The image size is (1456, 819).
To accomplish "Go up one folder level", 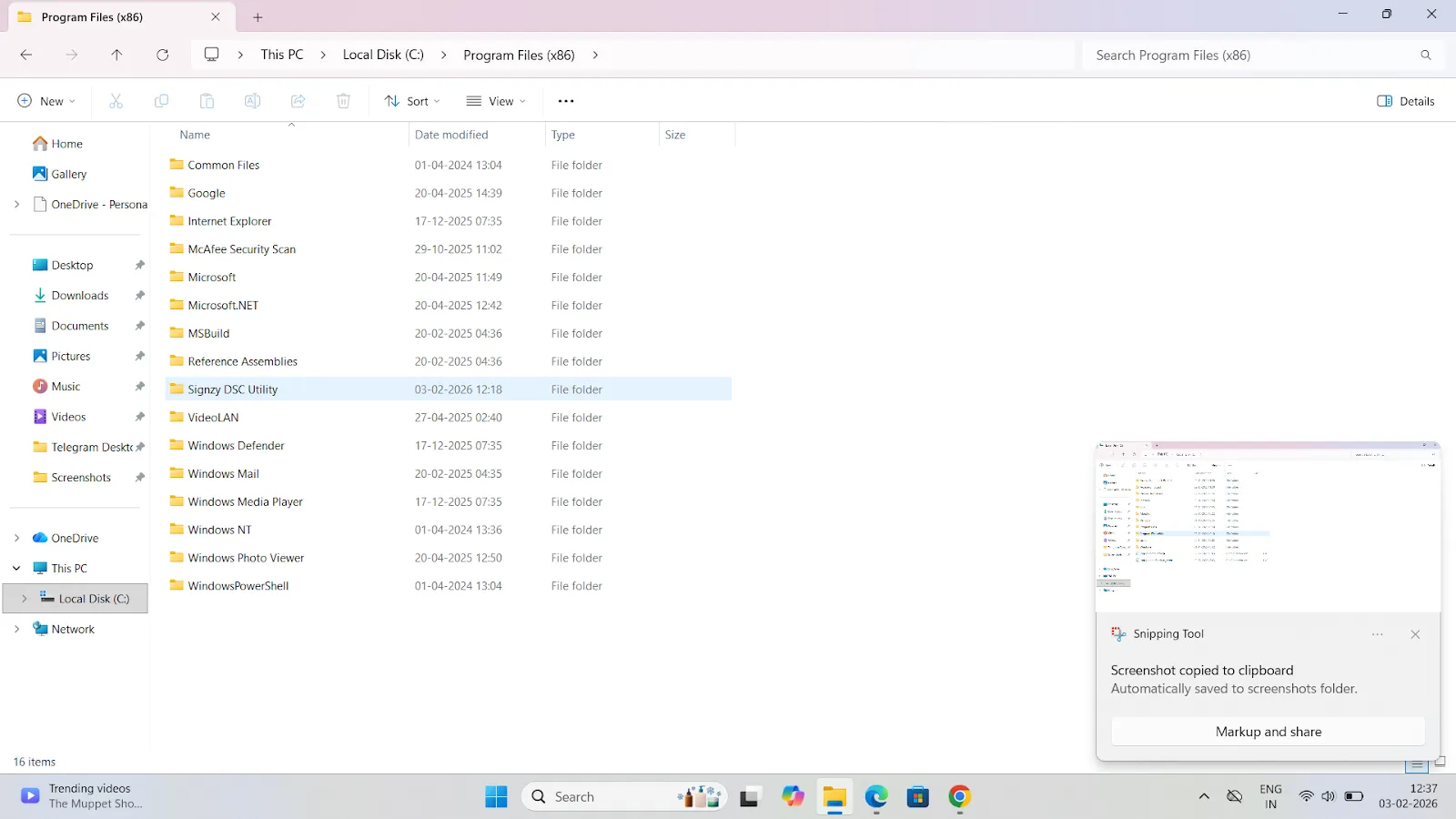I will pos(116,55).
